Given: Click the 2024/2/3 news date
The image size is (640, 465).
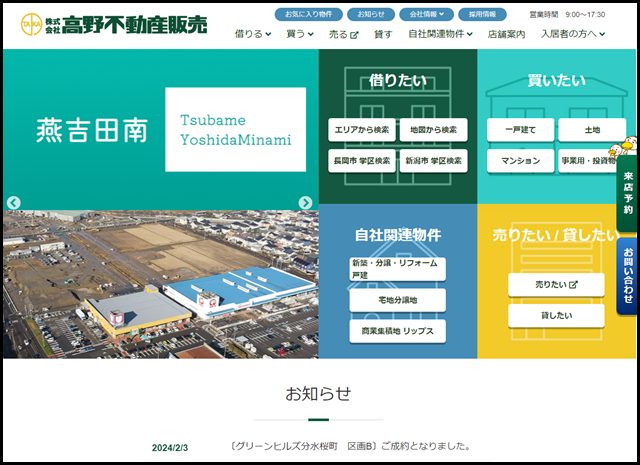Looking at the screenshot, I should 170,448.
